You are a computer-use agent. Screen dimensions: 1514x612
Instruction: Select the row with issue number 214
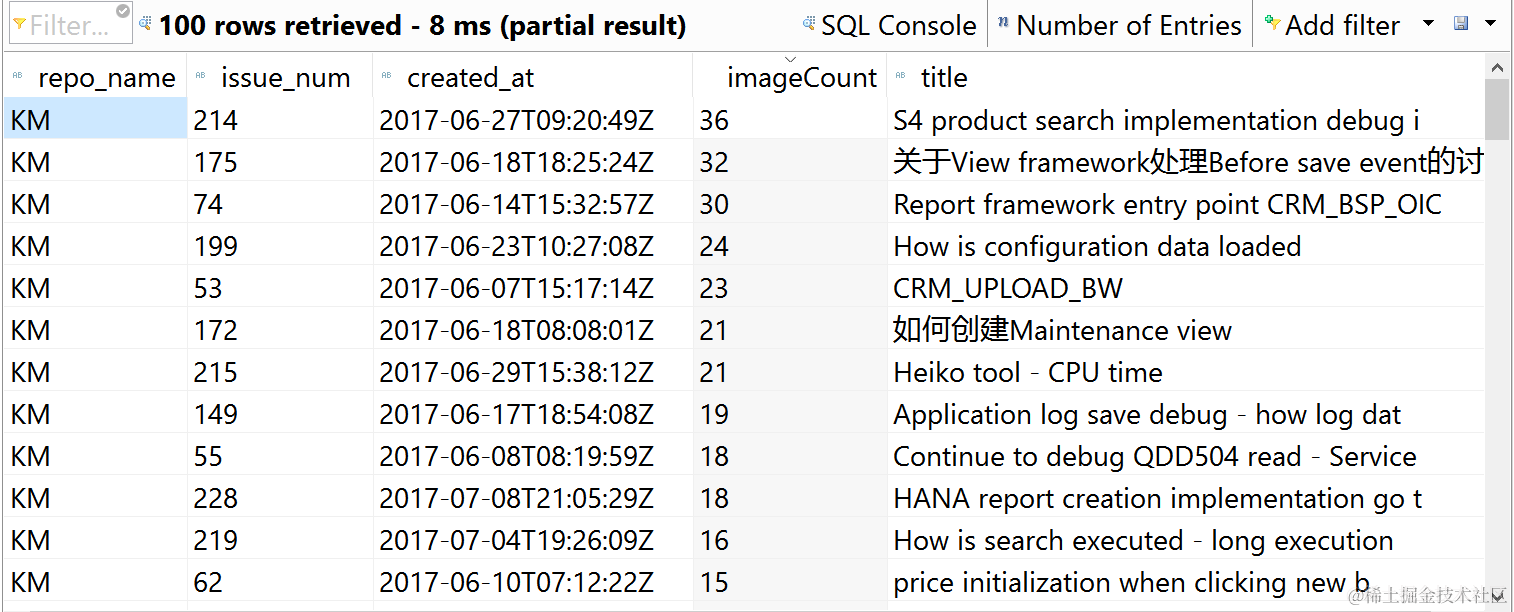[216, 121]
